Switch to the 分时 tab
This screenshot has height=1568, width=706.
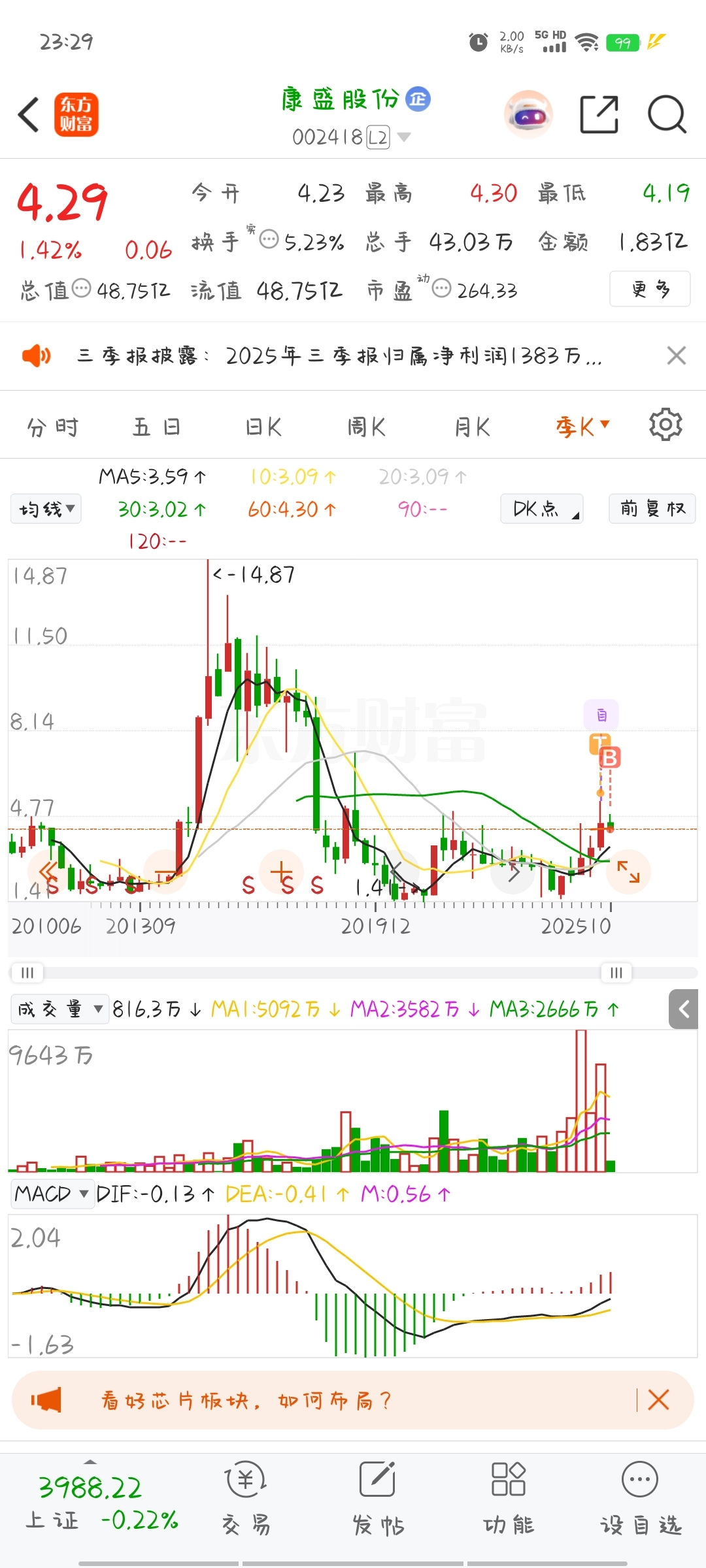[x=53, y=427]
